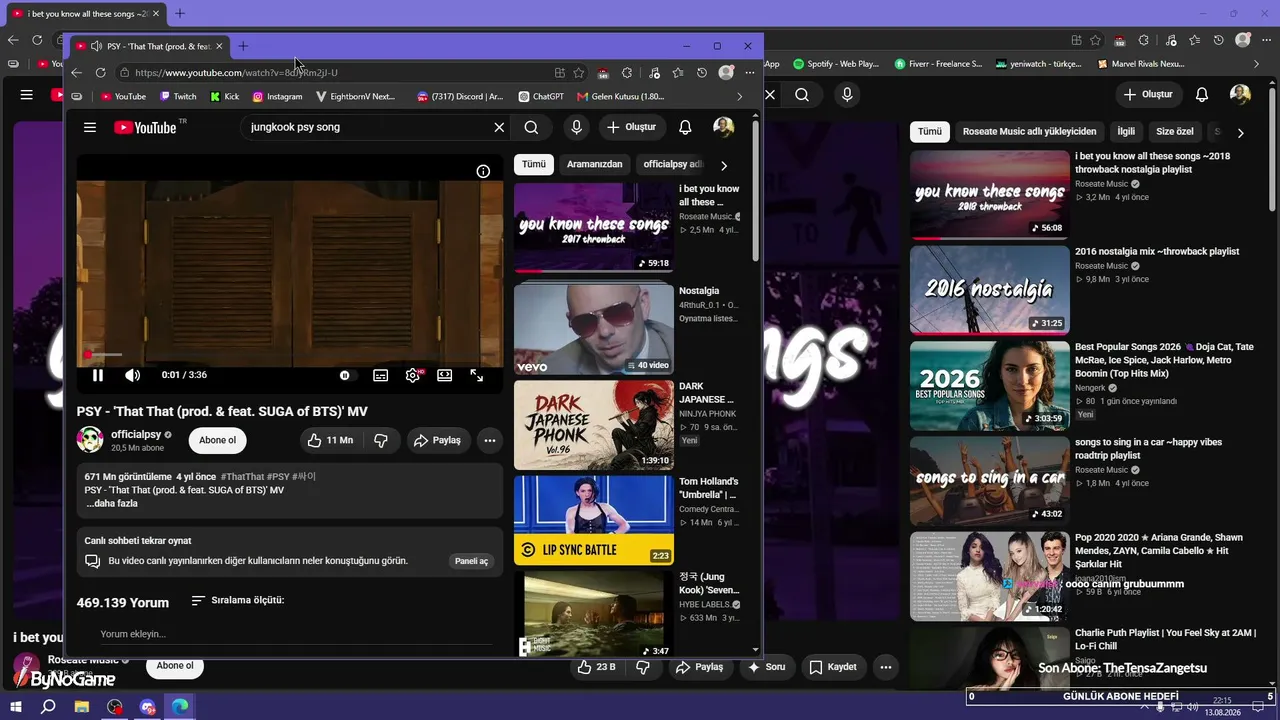Reload the PSY video page
The image size is (1280, 720).
(101, 73)
